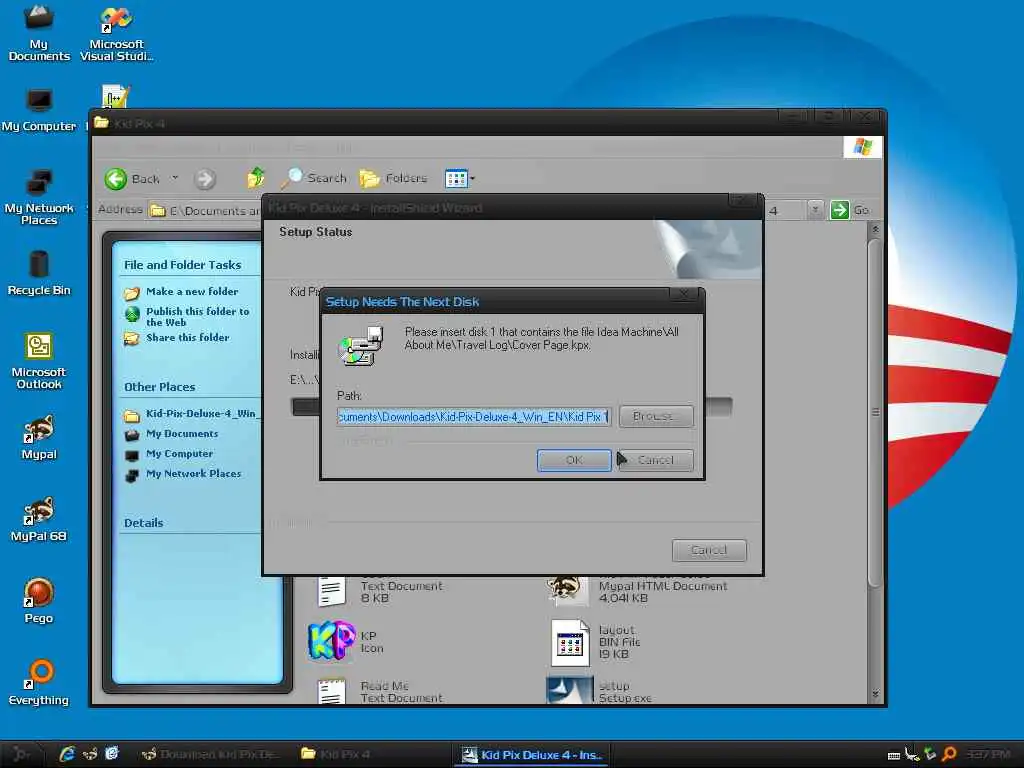
Task: Open the Back history dropdown arrow
Action: pyautogui.click(x=175, y=178)
